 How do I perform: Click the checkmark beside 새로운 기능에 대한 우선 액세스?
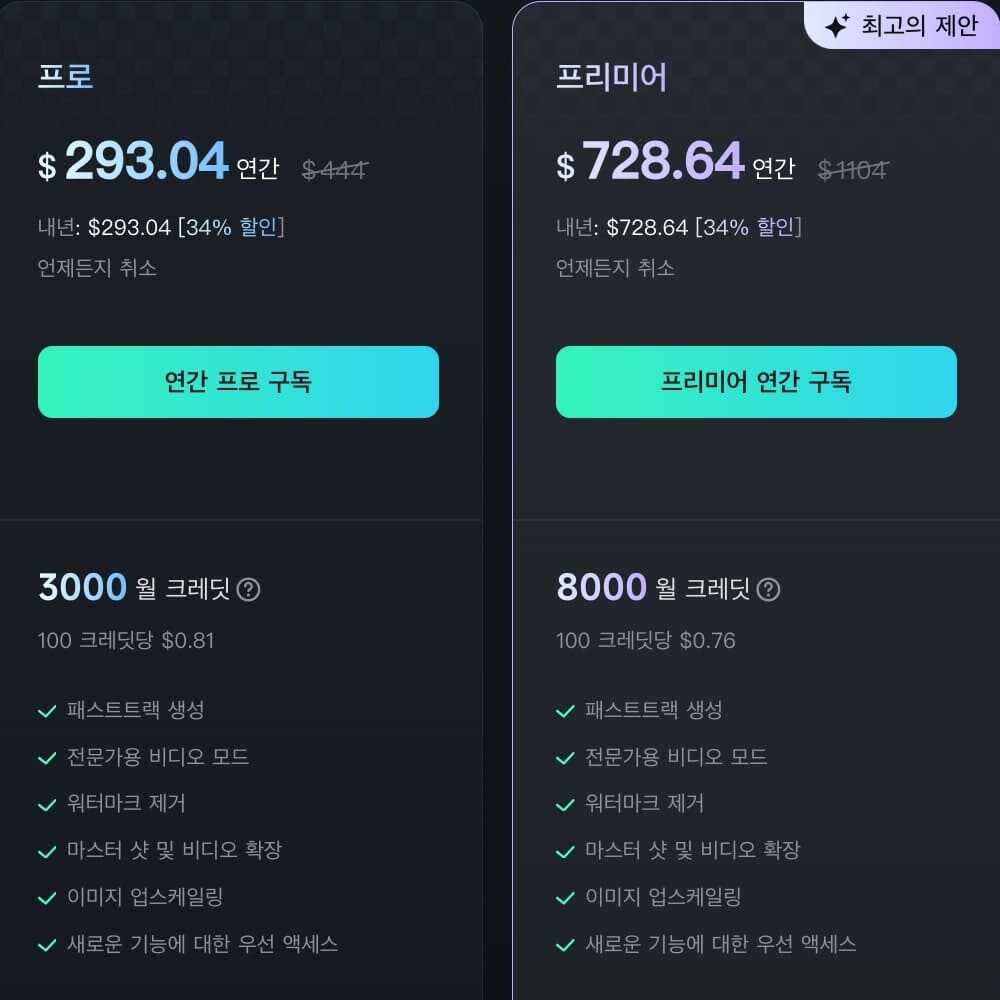(47, 943)
